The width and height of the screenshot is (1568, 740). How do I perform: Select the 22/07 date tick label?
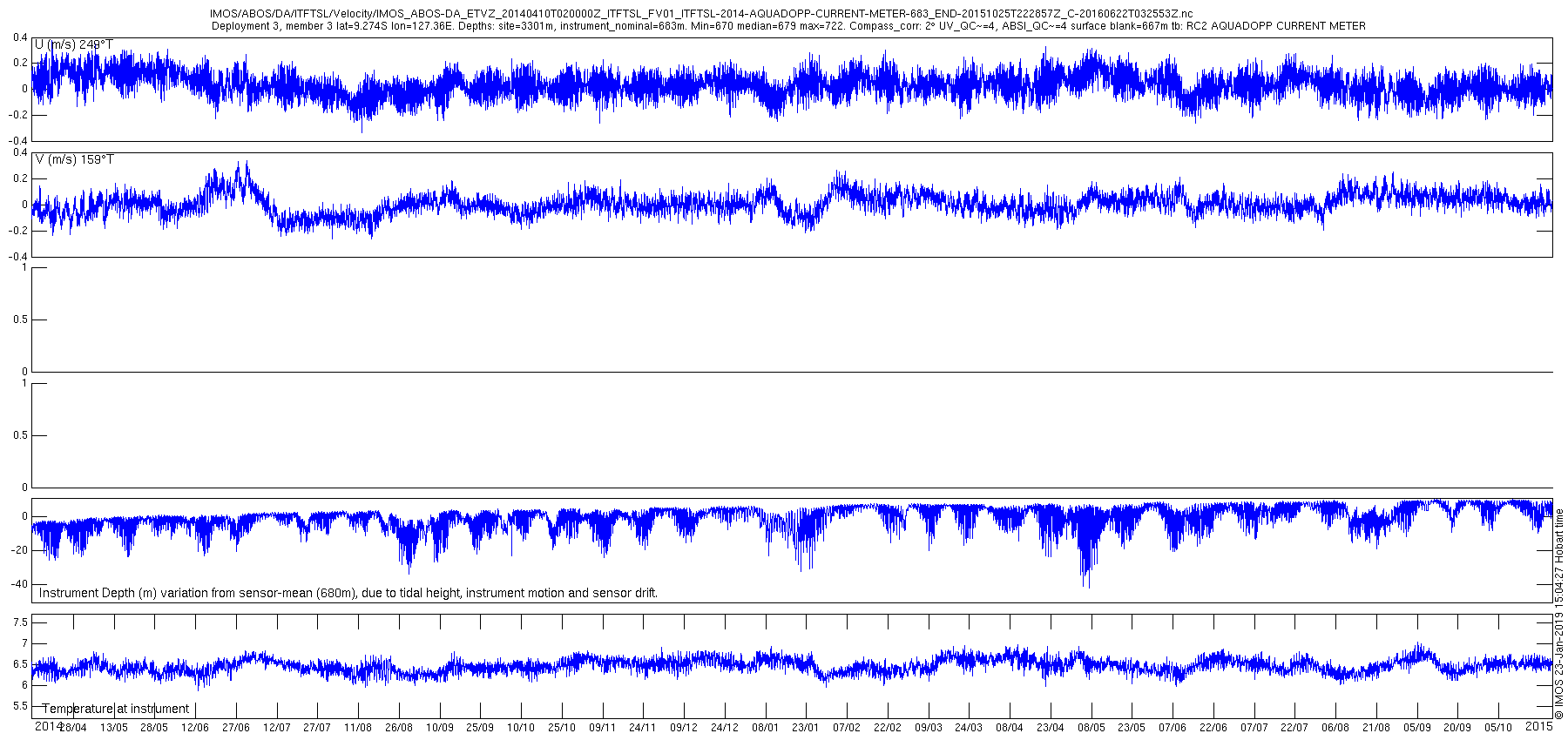pyautogui.click(x=1294, y=728)
